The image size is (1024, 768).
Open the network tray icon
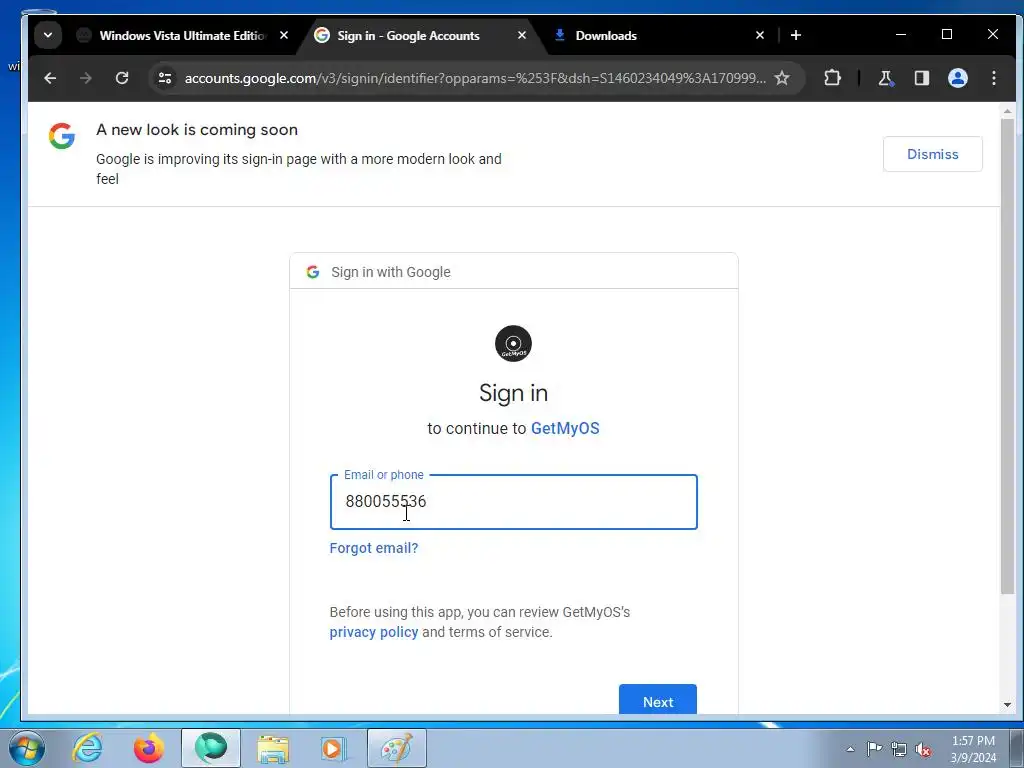[x=899, y=749]
